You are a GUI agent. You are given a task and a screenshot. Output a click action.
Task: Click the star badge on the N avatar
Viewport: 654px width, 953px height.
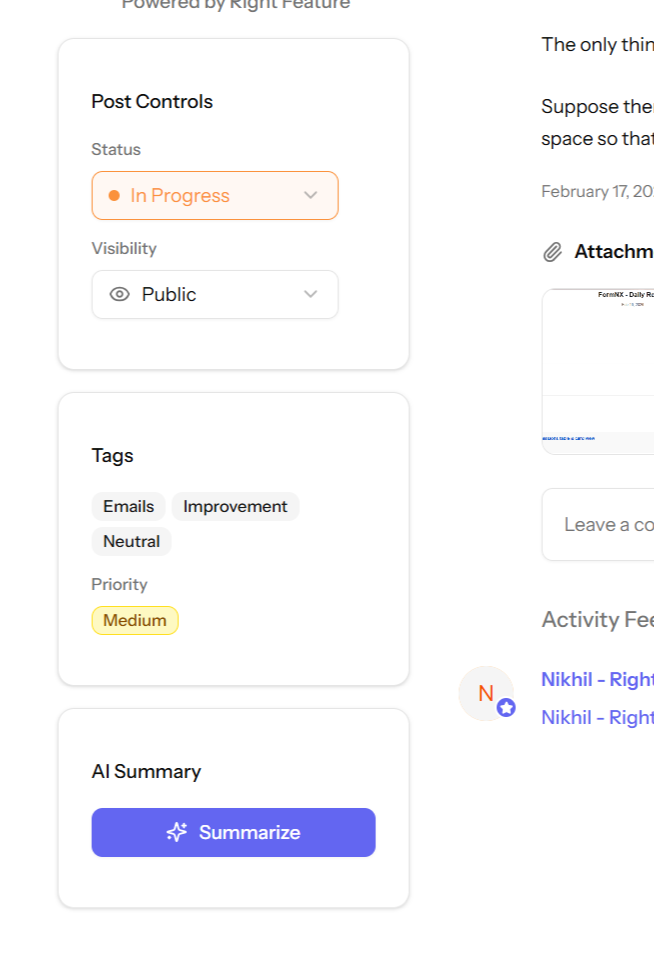pos(506,708)
